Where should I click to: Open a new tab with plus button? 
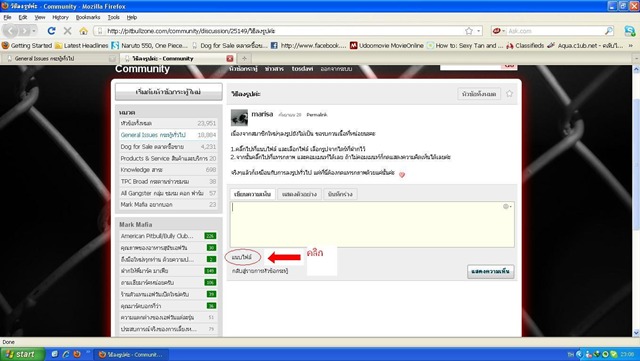(244, 58)
